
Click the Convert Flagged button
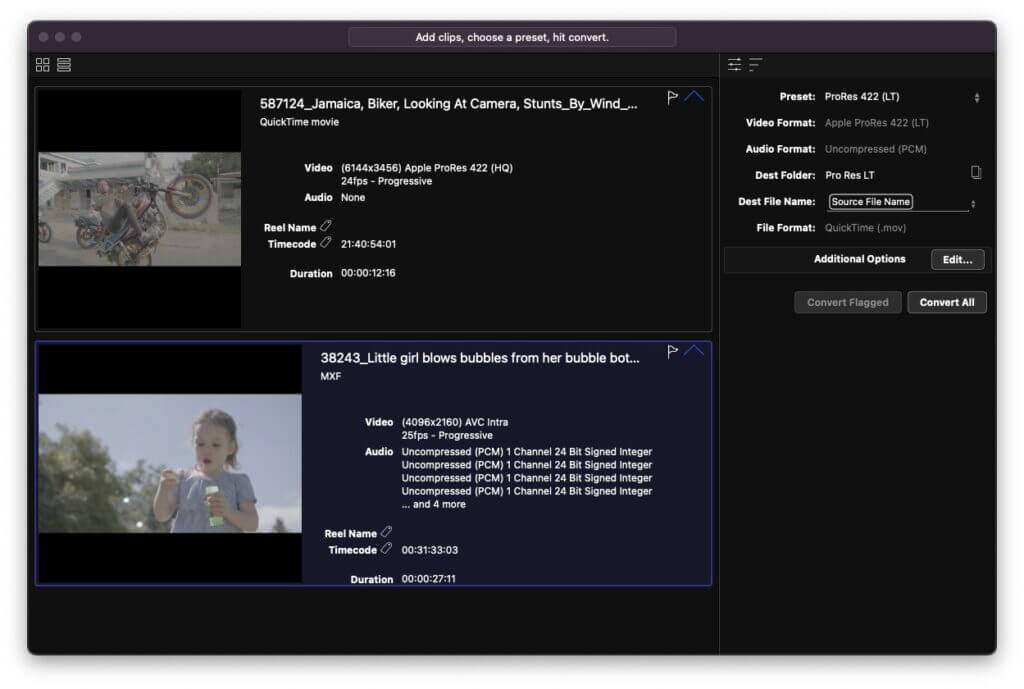(x=847, y=302)
